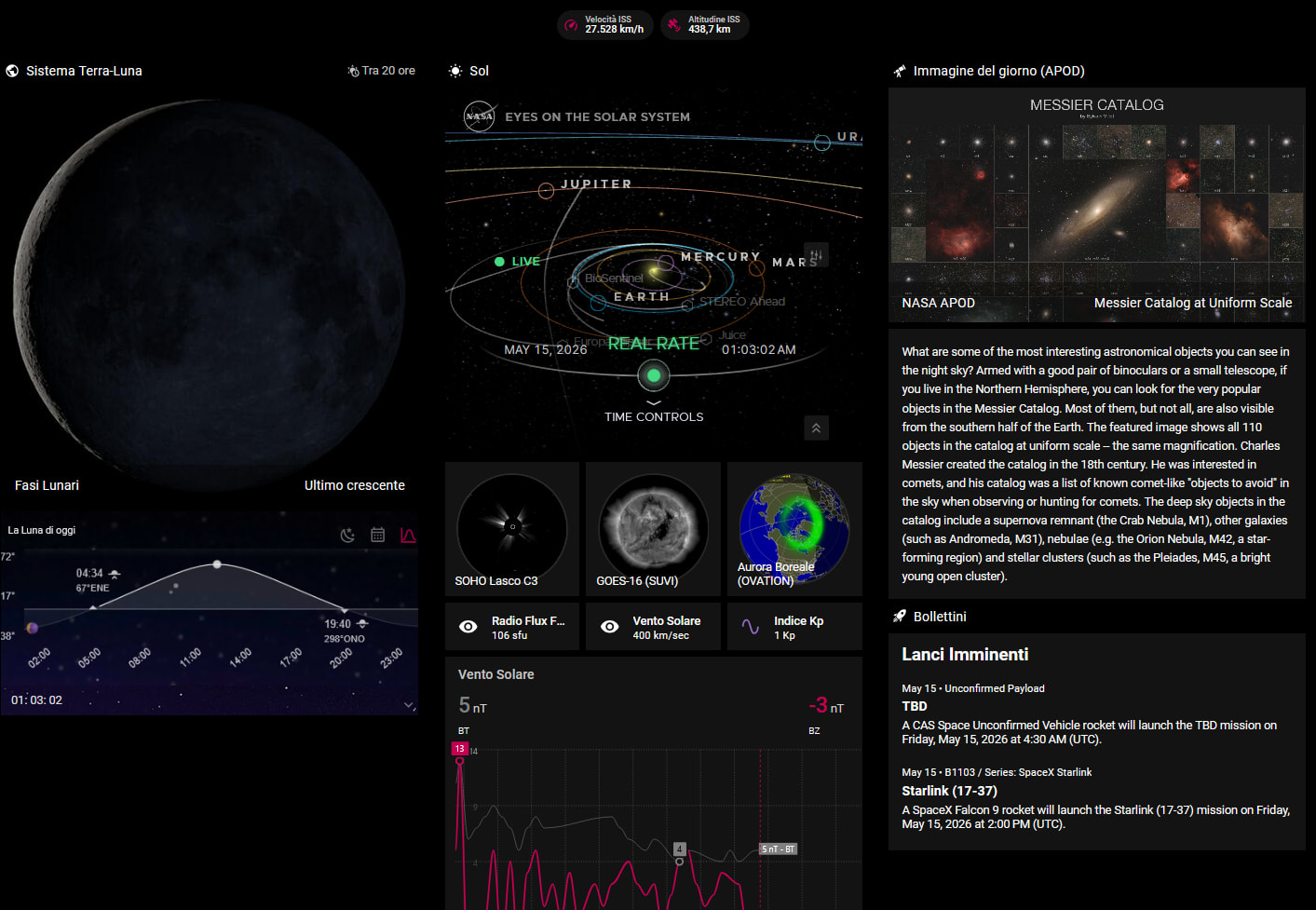Open moon calendar view icon
Viewport: 1316px width, 910px height.
coord(378,535)
